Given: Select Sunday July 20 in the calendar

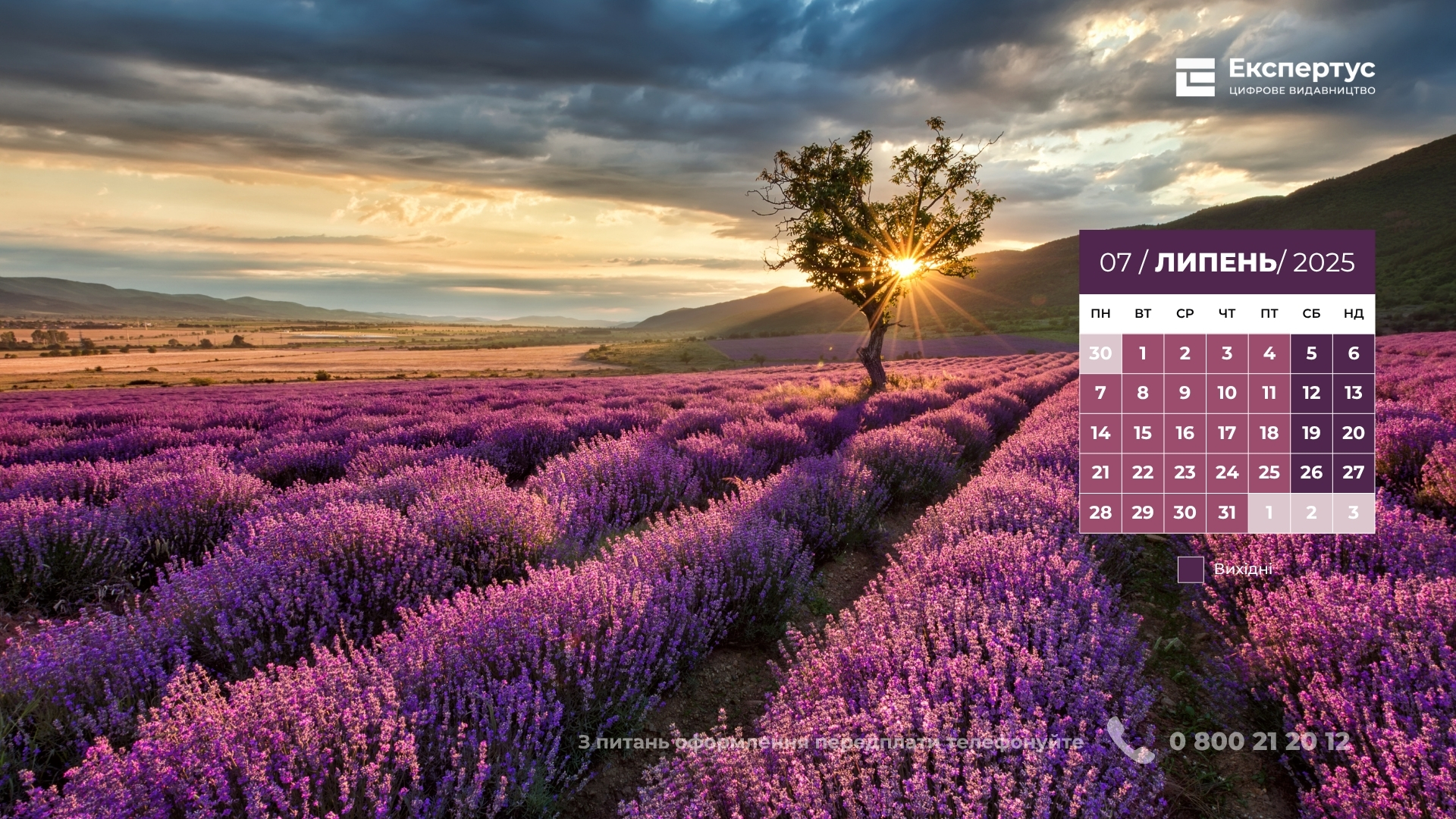Looking at the screenshot, I should point(1354,433).
